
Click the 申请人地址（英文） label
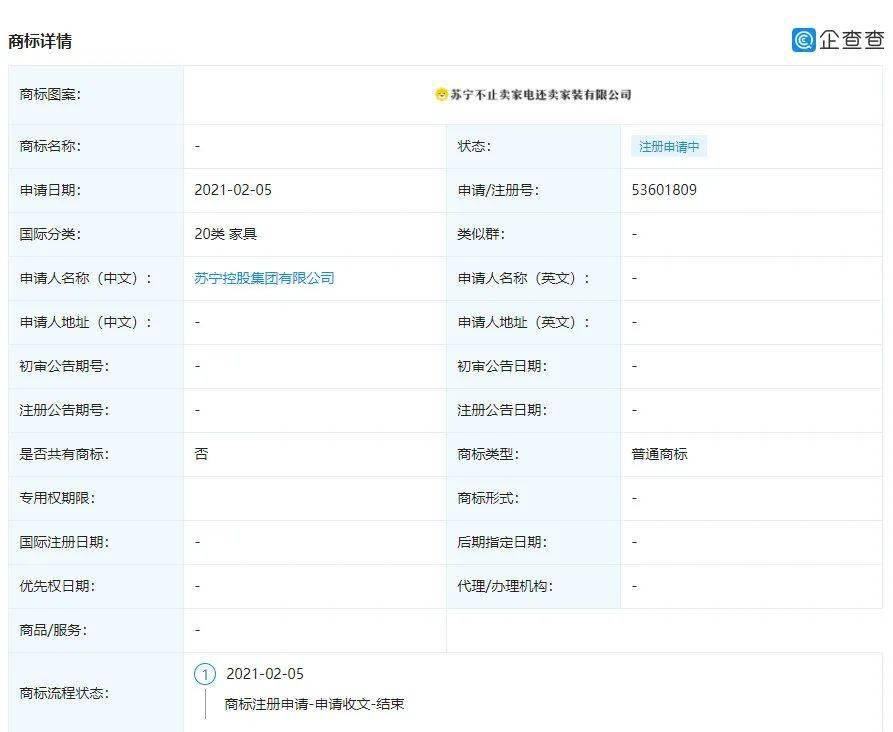point(523,322)
